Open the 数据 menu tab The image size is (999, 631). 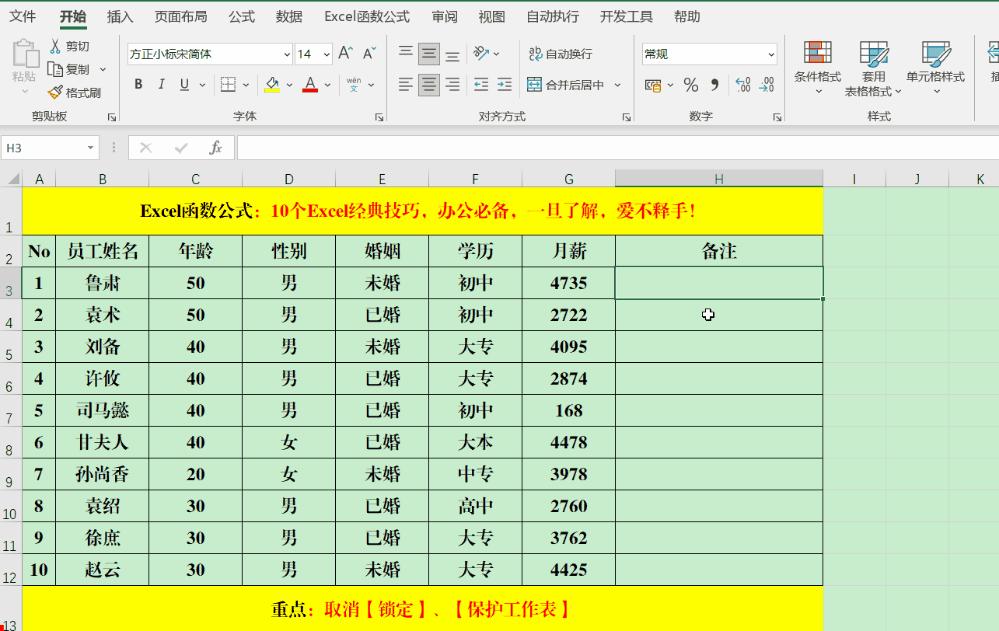pyautogui.click(x=289, y=16)
